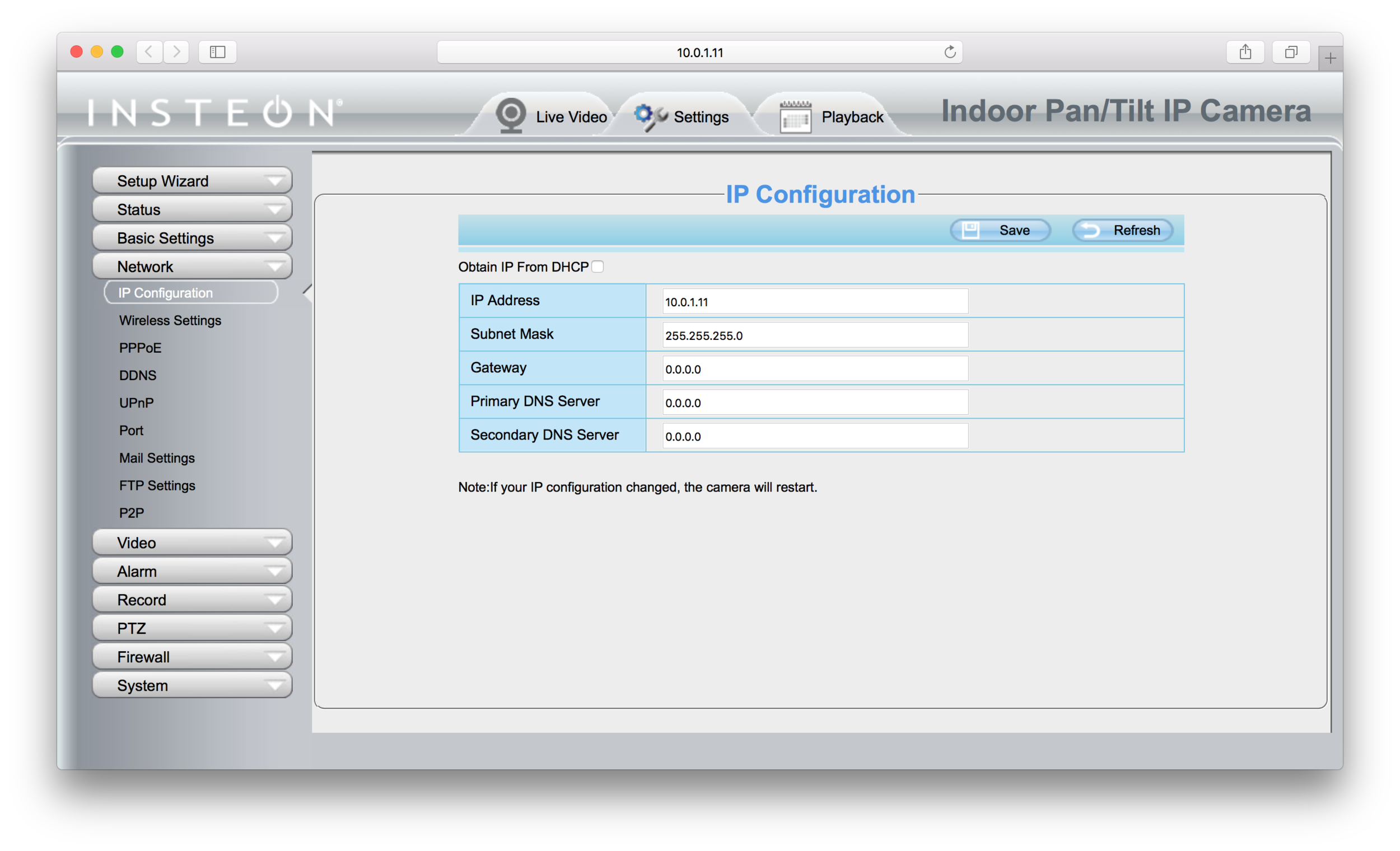This screenshot has height=851, width=1400.
Task: Click the IP Address input field
Action: [x=815, y=301]
